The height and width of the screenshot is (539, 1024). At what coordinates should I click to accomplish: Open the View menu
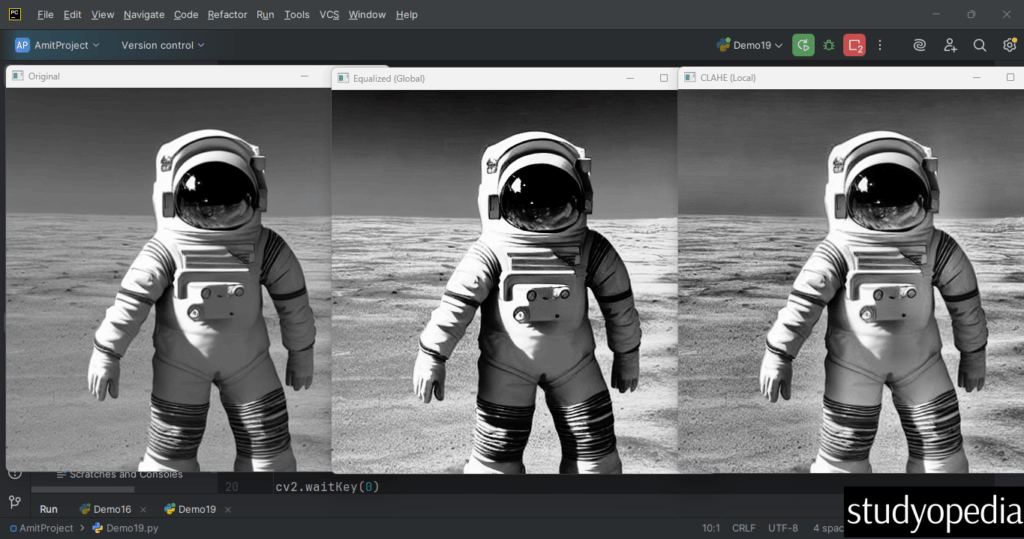pos(102,14)
